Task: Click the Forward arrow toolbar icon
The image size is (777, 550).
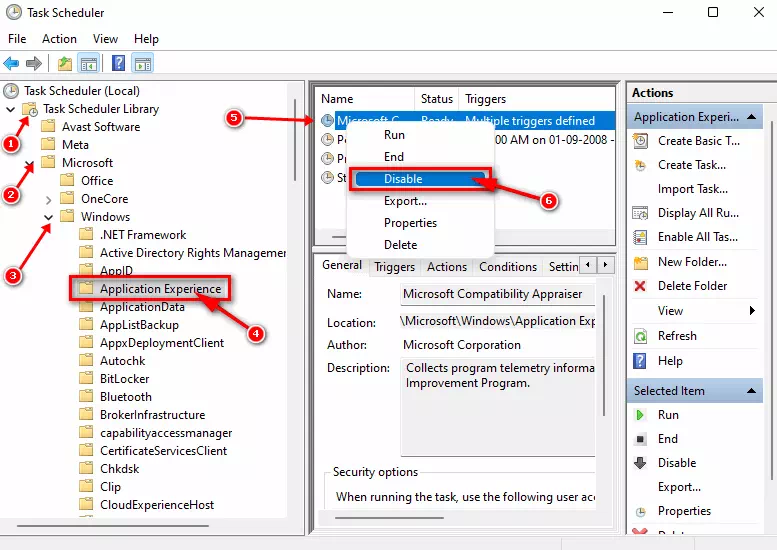Action: point(34,63)
